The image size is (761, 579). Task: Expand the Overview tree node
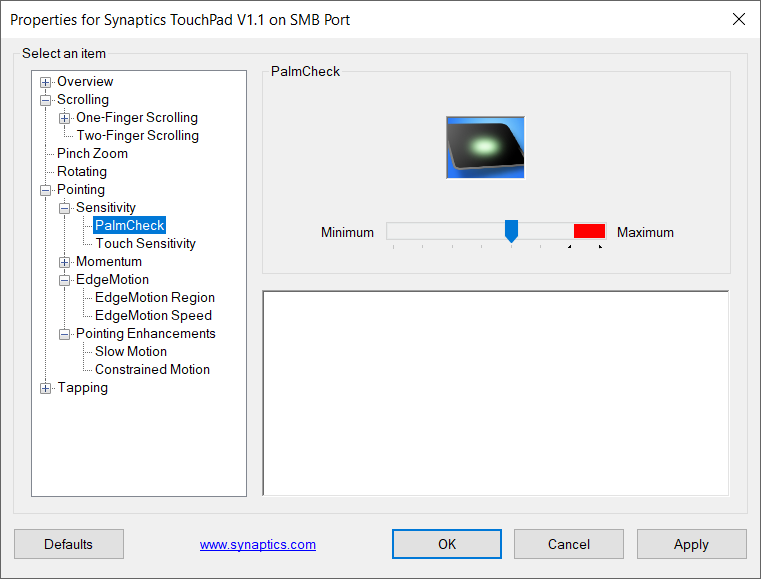point(45,82)
